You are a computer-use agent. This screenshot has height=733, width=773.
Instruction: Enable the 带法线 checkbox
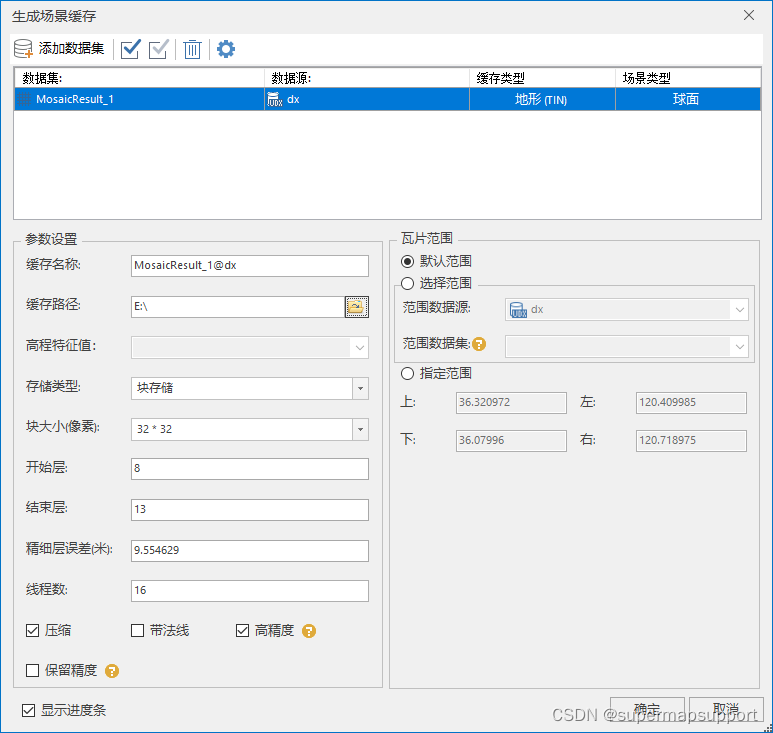[138, 630]
